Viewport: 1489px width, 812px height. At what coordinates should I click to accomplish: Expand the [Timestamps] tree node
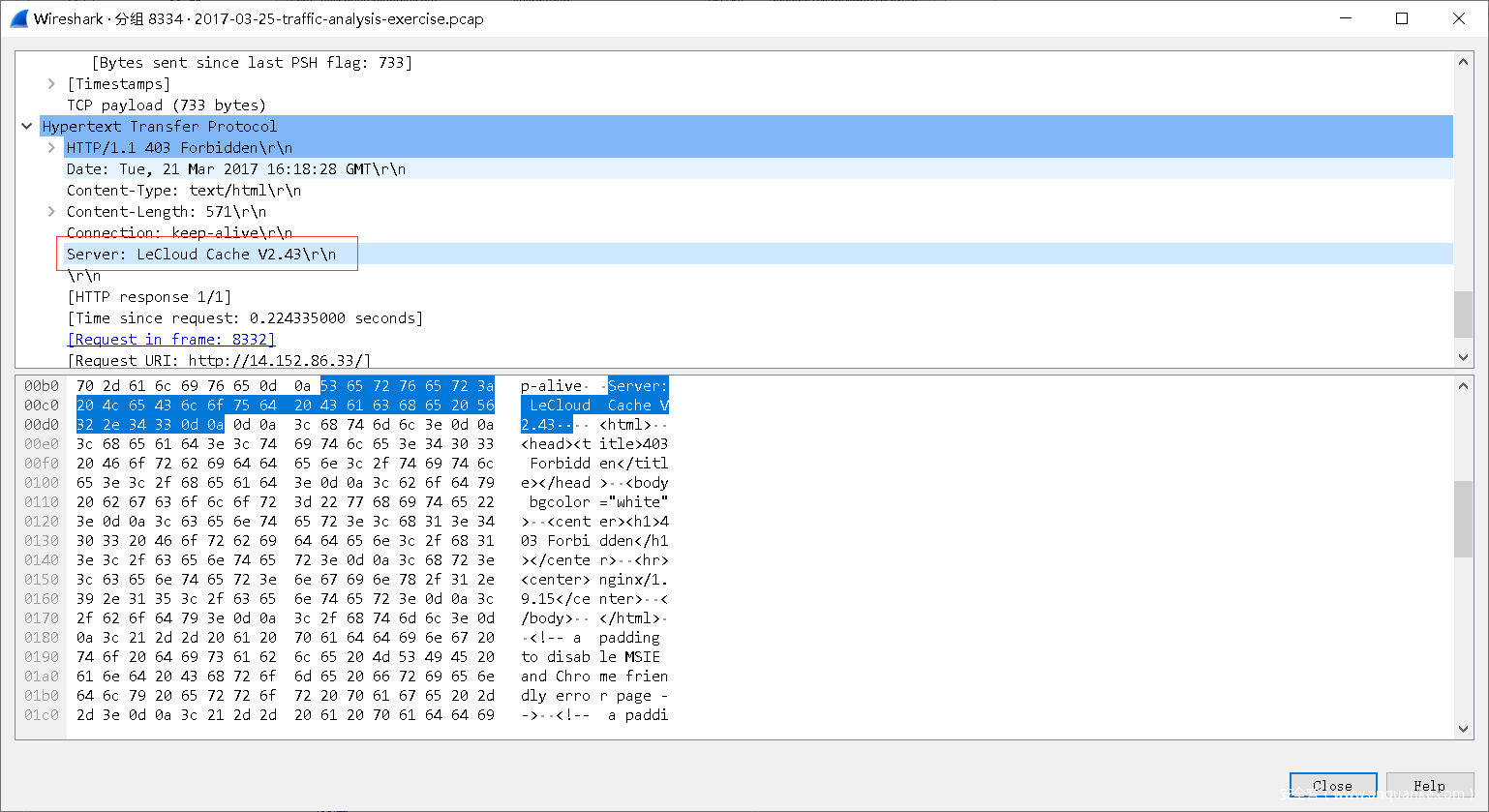pos(51,84)
